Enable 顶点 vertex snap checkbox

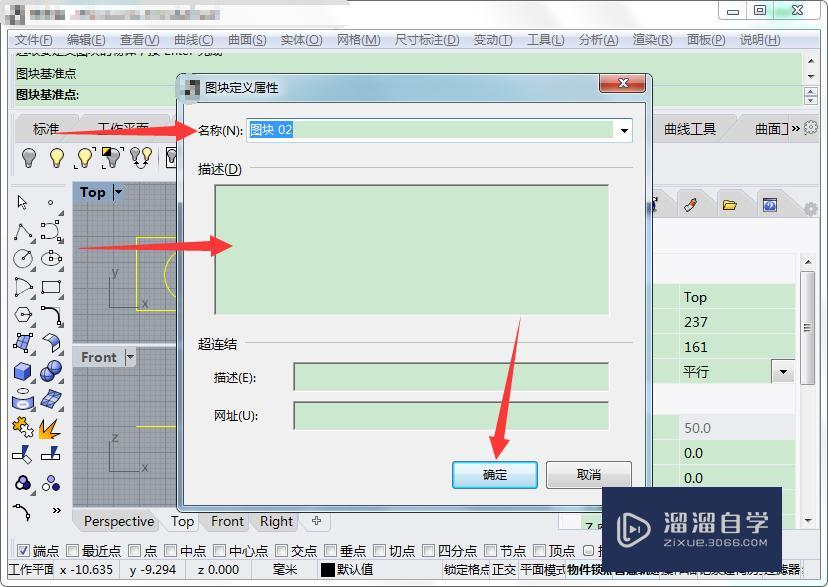539,551
